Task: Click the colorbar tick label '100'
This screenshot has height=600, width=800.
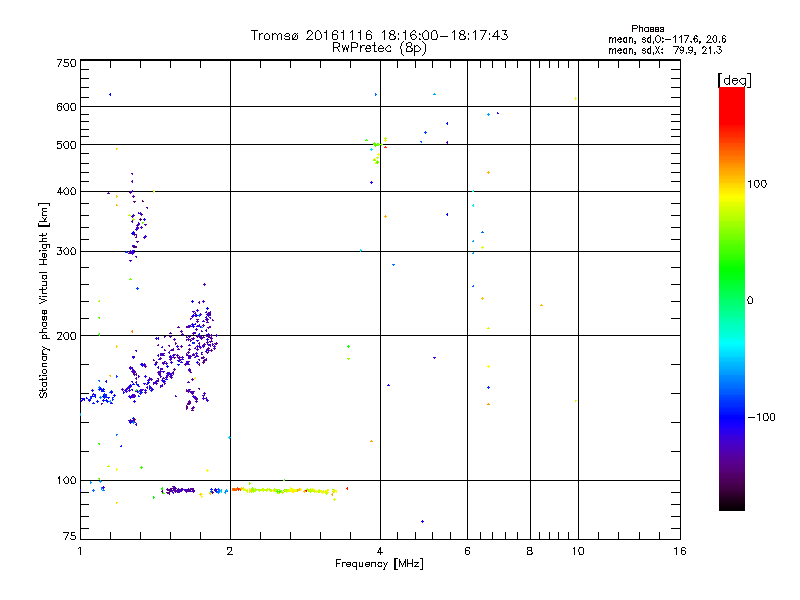Action: click(x=757, y=184)
